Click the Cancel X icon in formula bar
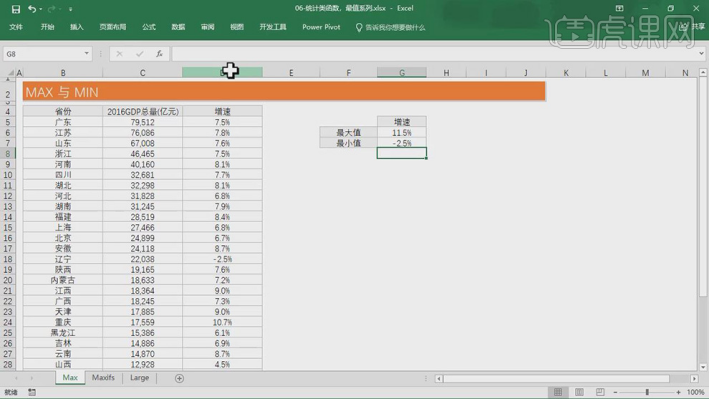The height and width of the screenshot is (399, 709). click(119, 54)
